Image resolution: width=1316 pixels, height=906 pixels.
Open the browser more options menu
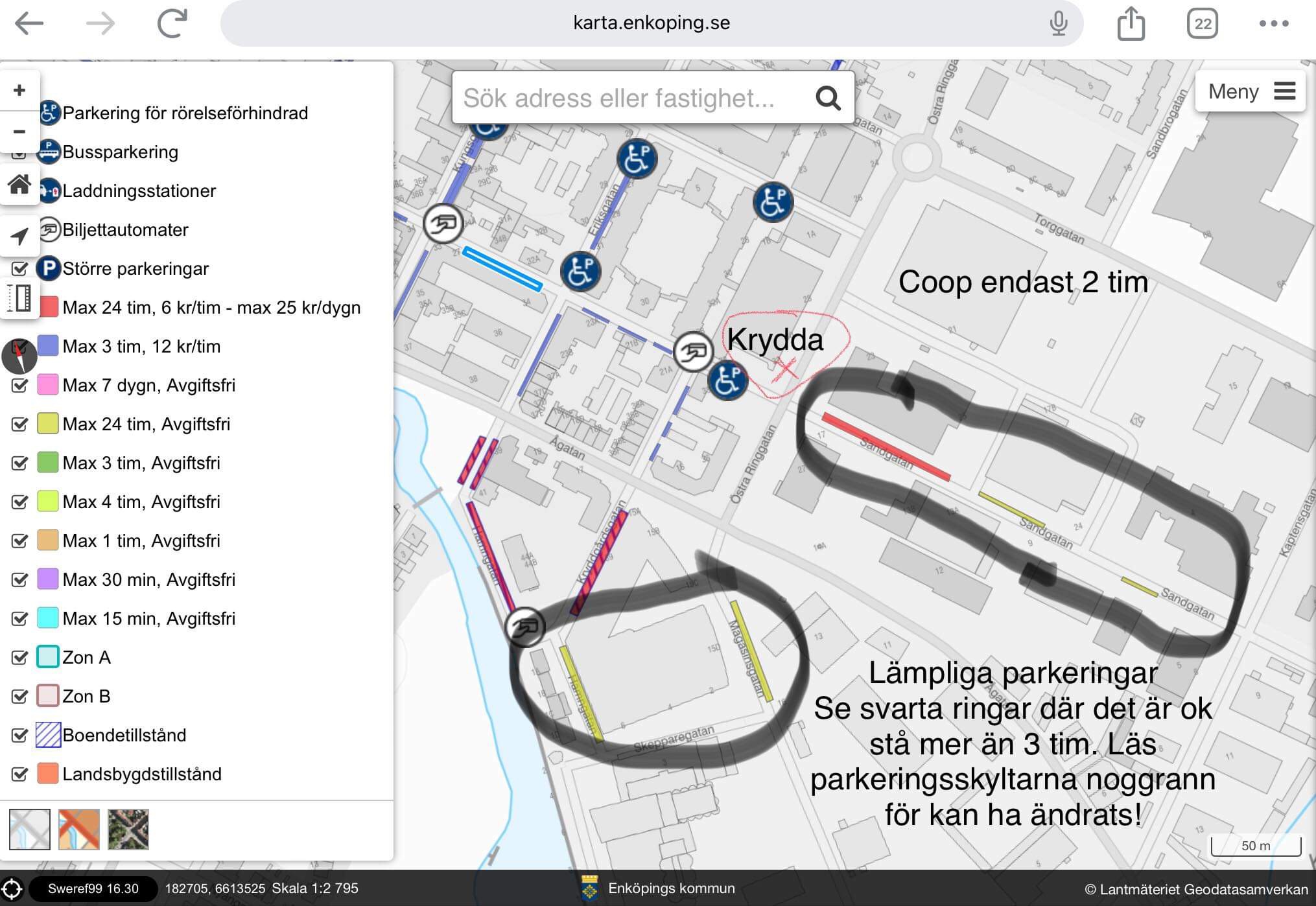click(x=1273, y=23)
